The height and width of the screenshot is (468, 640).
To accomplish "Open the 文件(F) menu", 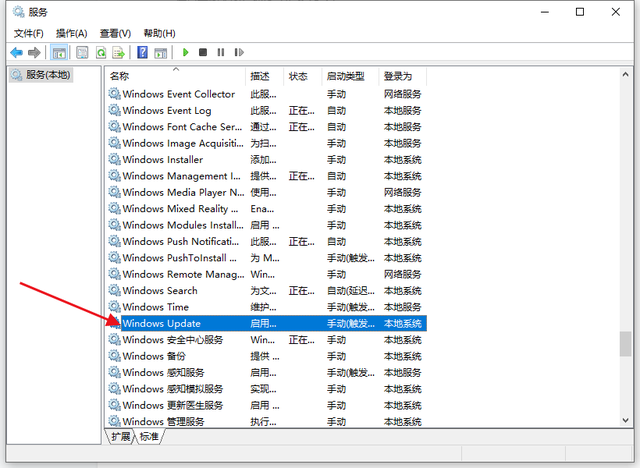I will coord(29,33).
